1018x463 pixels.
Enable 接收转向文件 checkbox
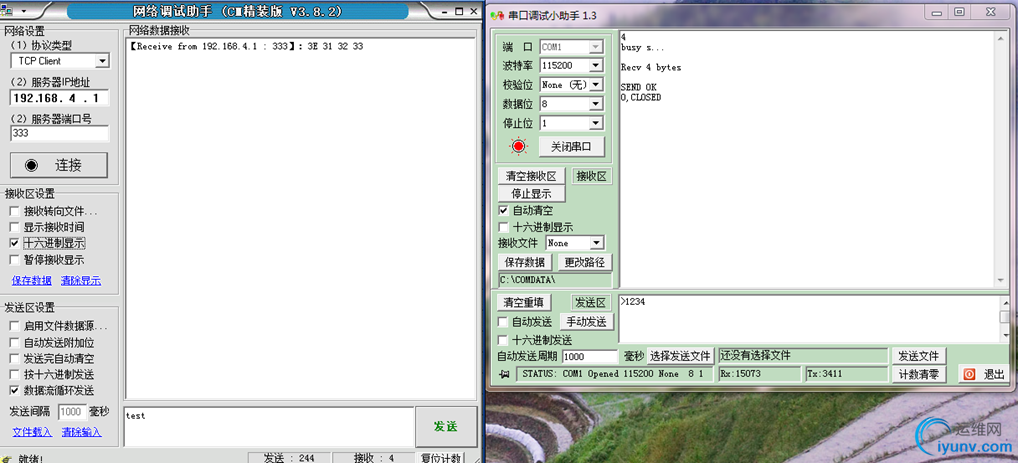(x=14, y=211)
